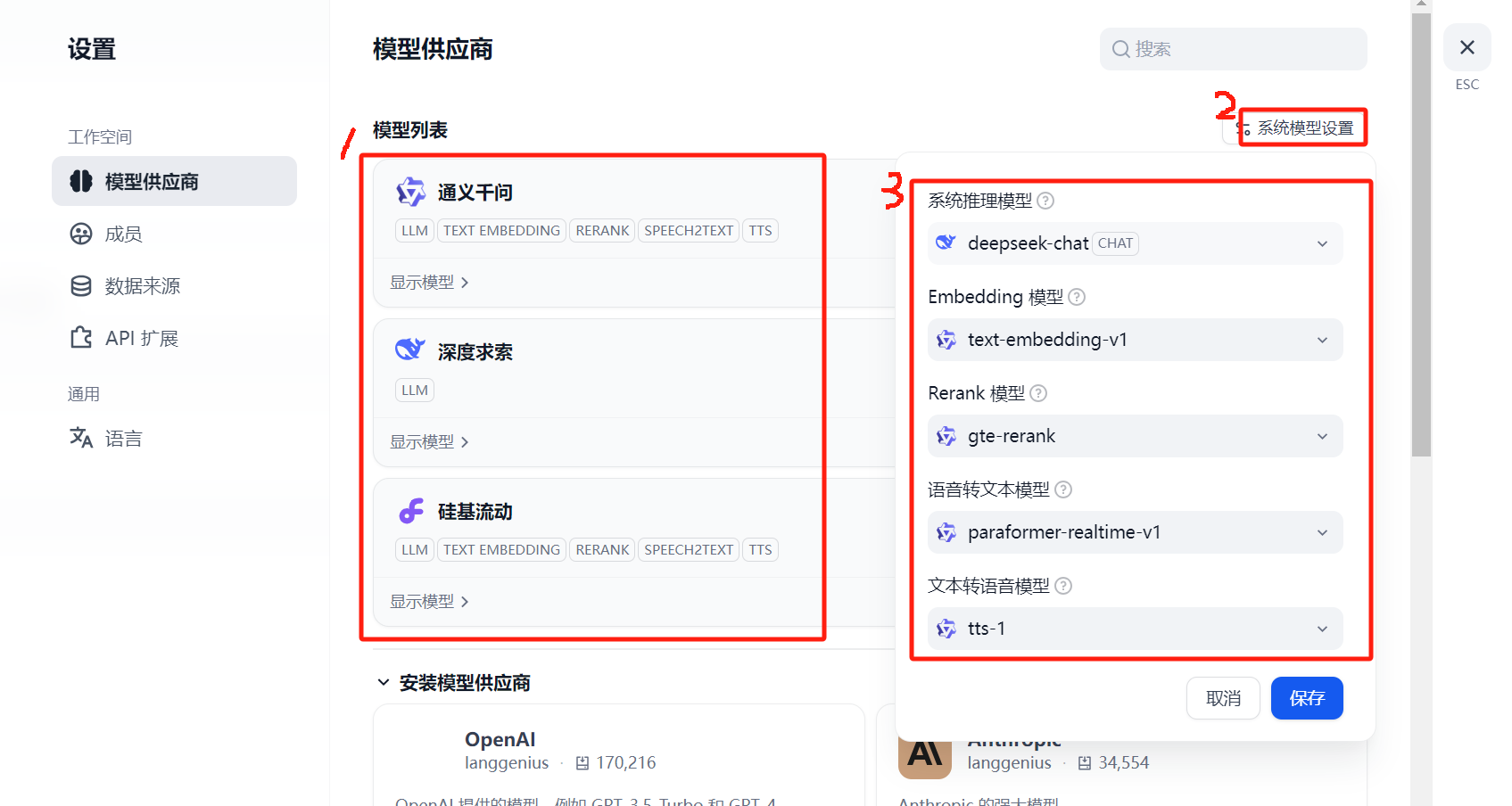Select 模型供应商 in the sidebar
1512x806 pixels.
tap(174, 181)
